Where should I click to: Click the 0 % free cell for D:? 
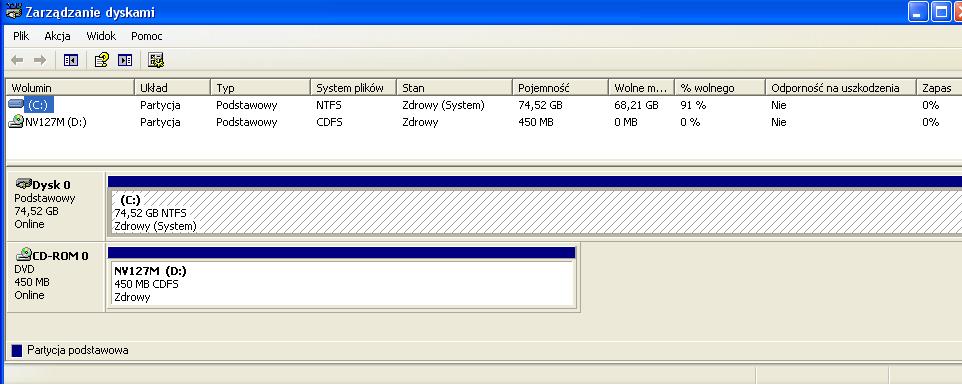[690, 122]
